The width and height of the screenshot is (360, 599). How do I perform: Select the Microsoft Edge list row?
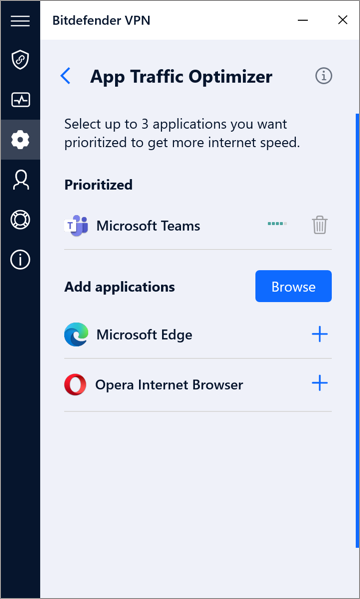(198, 335)
